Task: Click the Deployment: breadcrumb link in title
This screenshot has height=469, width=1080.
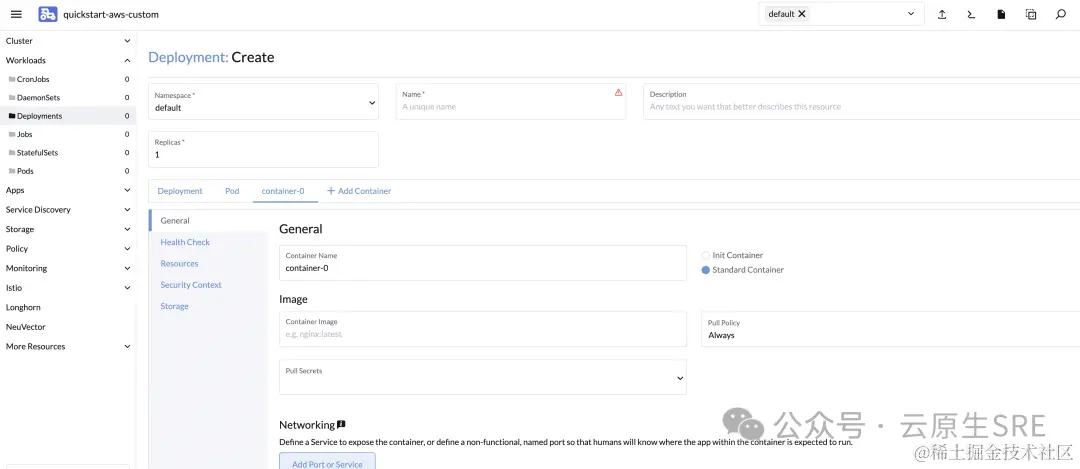Action: tap(188, 57)
